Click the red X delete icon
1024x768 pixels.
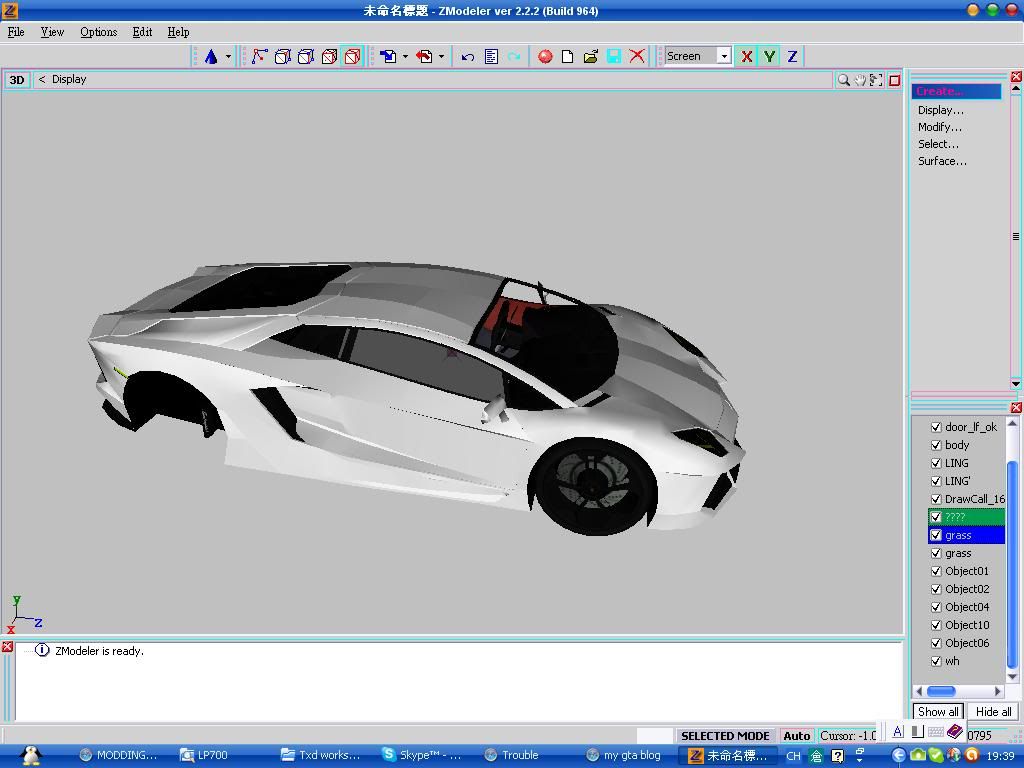coord(637,57)
